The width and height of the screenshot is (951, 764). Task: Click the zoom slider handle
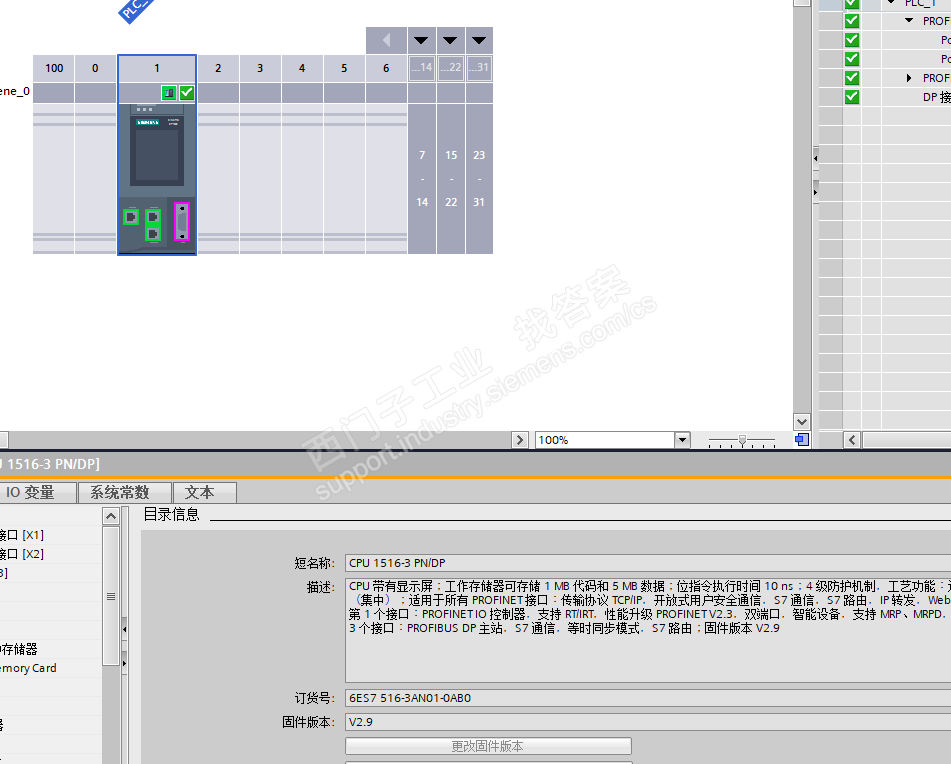pos(742,441)
